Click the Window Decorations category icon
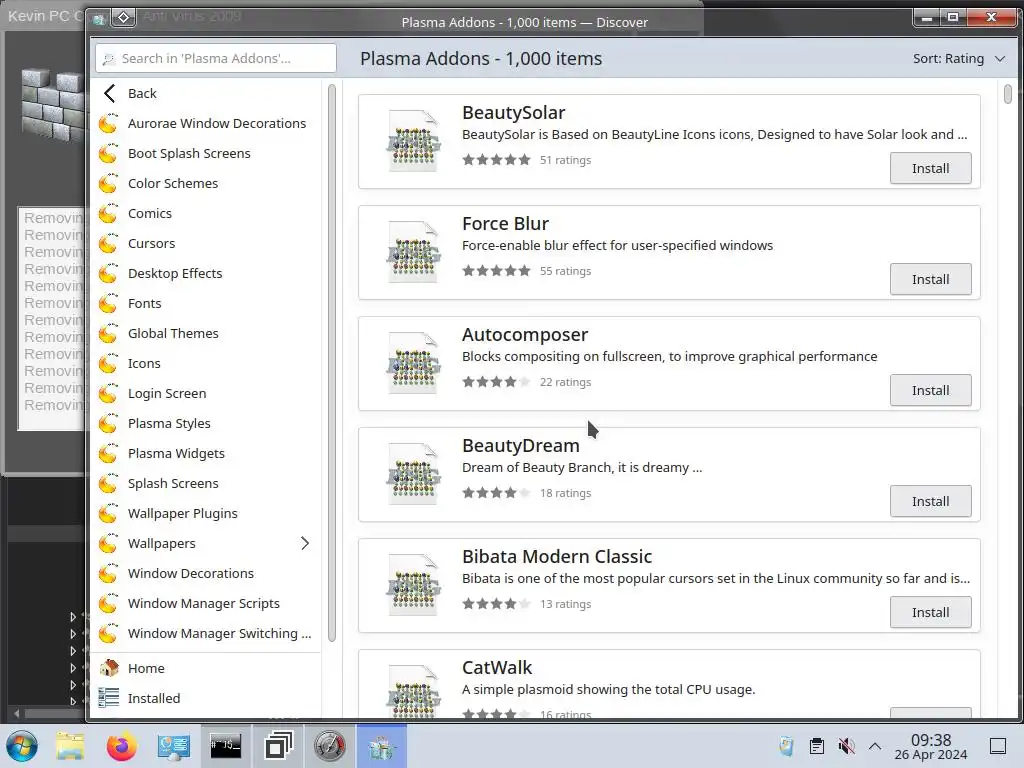 point(108,574)
